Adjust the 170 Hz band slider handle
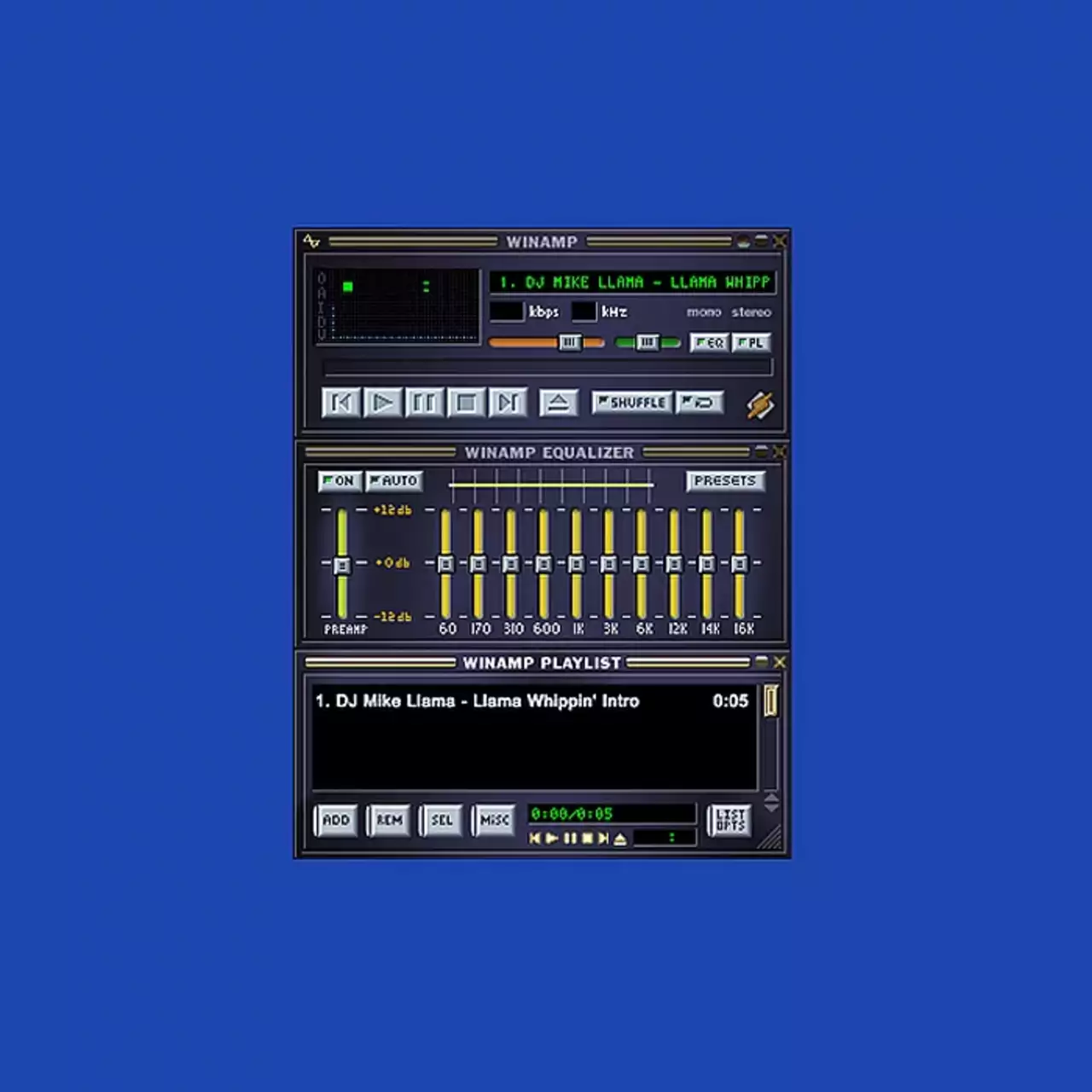The width and height of the screenshot is (1092, 1092). [478, 564]
